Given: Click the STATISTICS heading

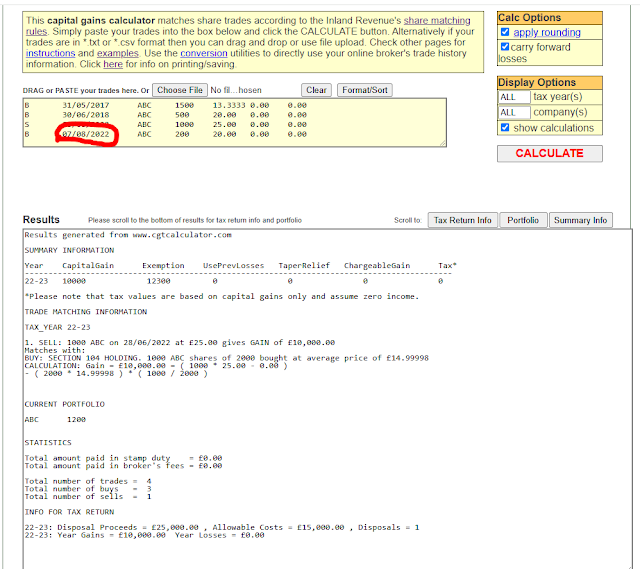Looking at the screenshot, I should tap(48, 442).
